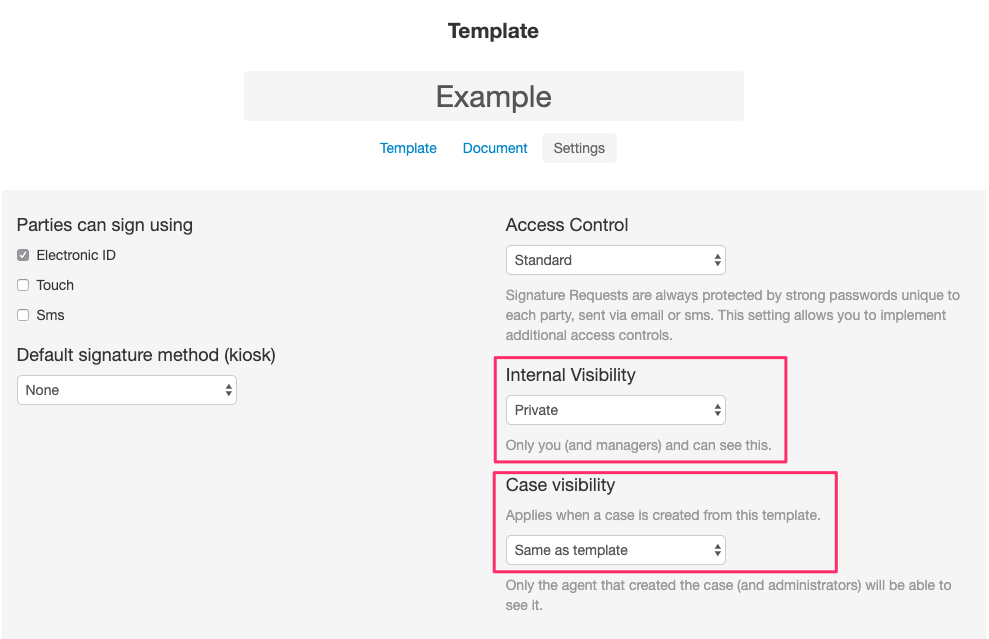The width and height of the screenshot is (989, 639).
Task: Tick the Sms checkbox
Action: [x=23, y=315]
